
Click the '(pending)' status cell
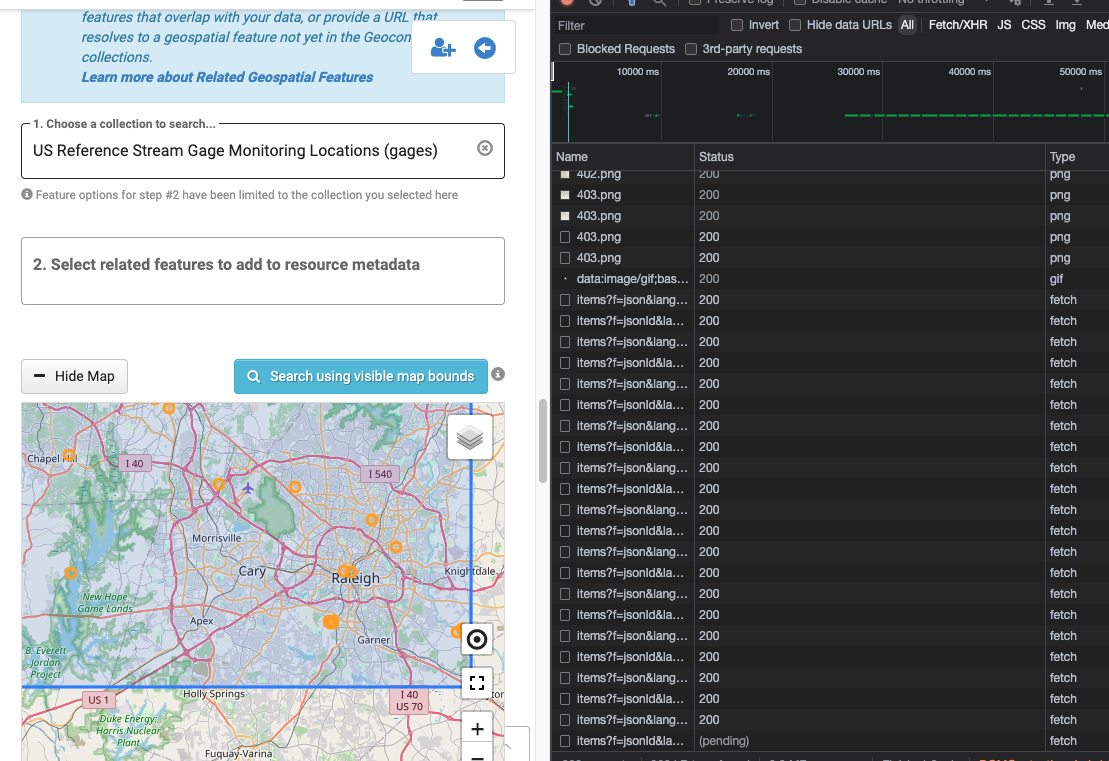pyautogui.click(x=724, y=740)
